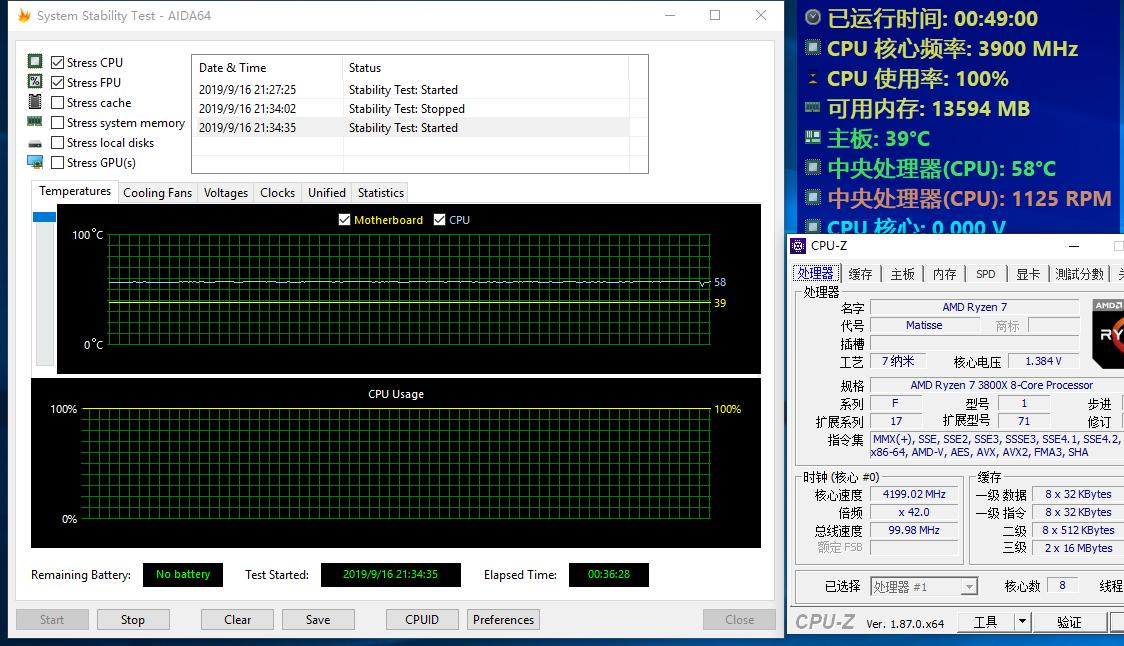Click the 总线速度 value 99.98 MHz

tap(914, 530)
